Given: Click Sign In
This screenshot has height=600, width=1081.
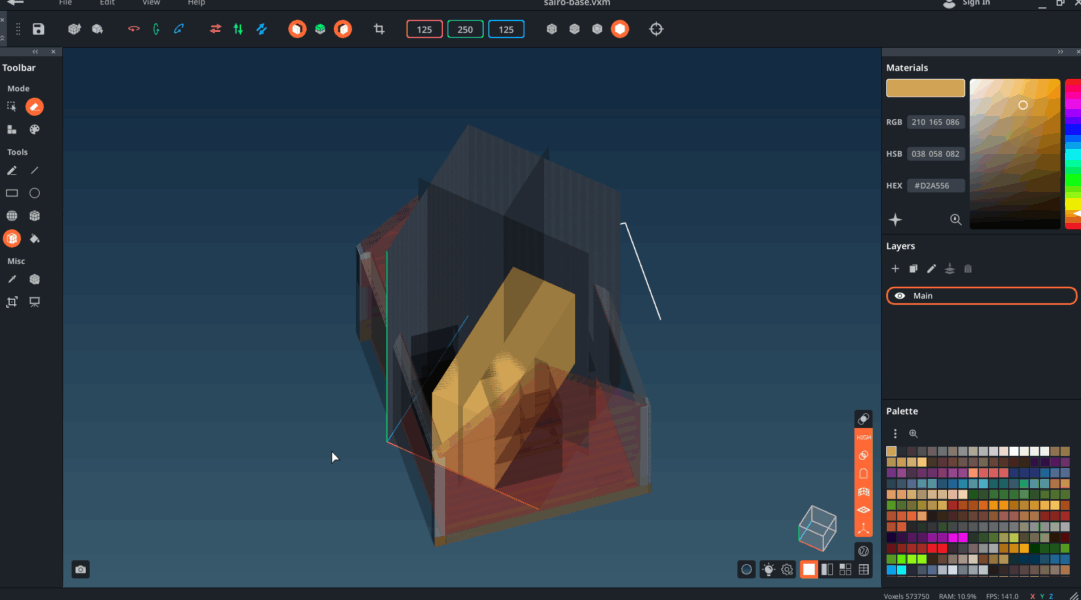Looking at the screenshot, I should [976, 3].
